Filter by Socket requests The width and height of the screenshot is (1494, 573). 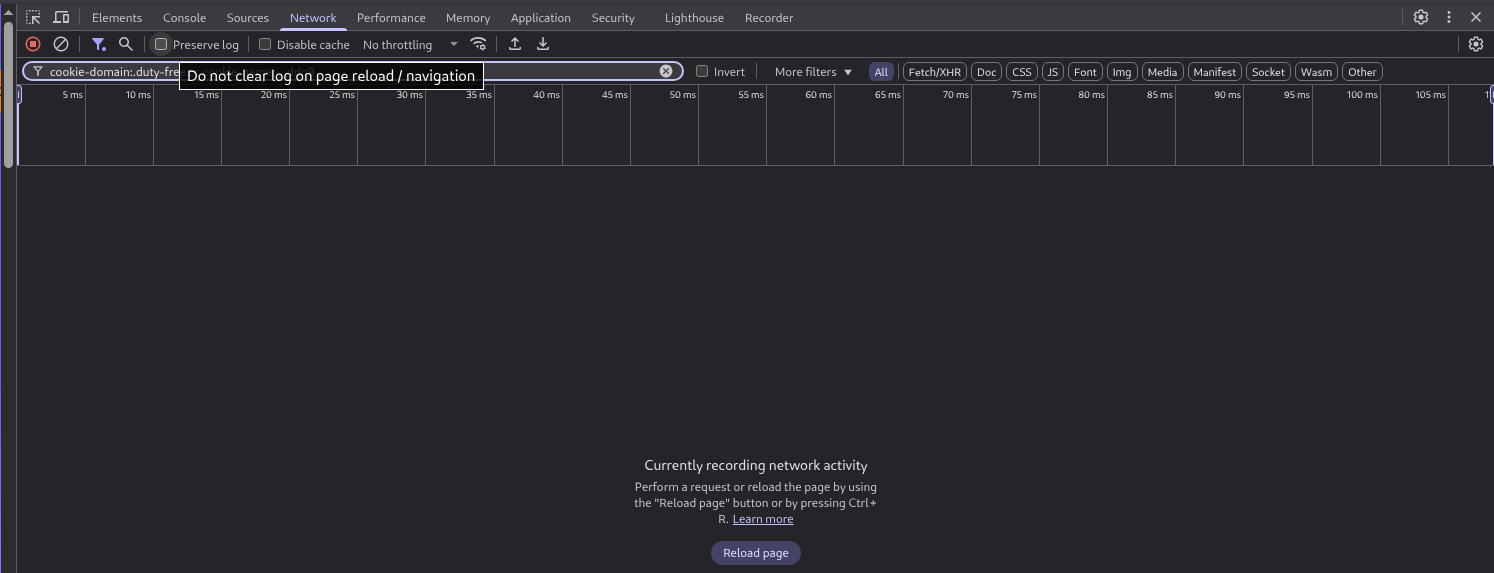coord(1269,72)
